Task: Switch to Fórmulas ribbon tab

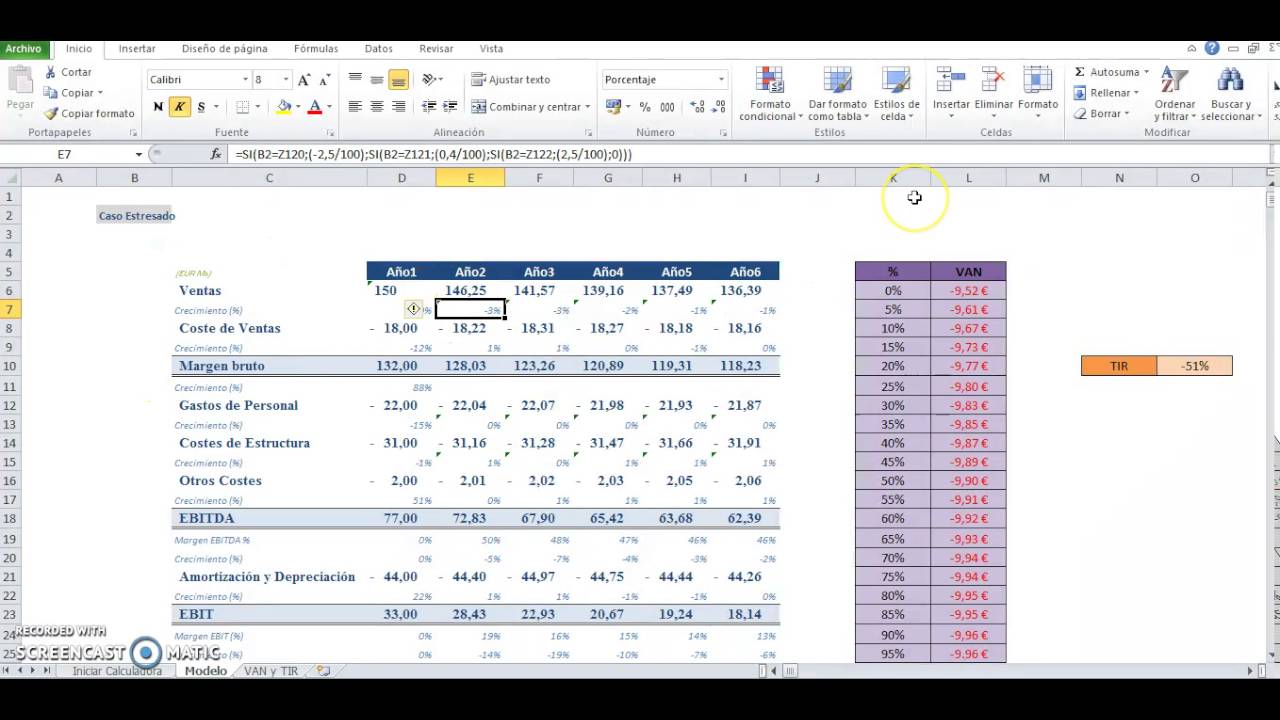Action: click(316, 48)
